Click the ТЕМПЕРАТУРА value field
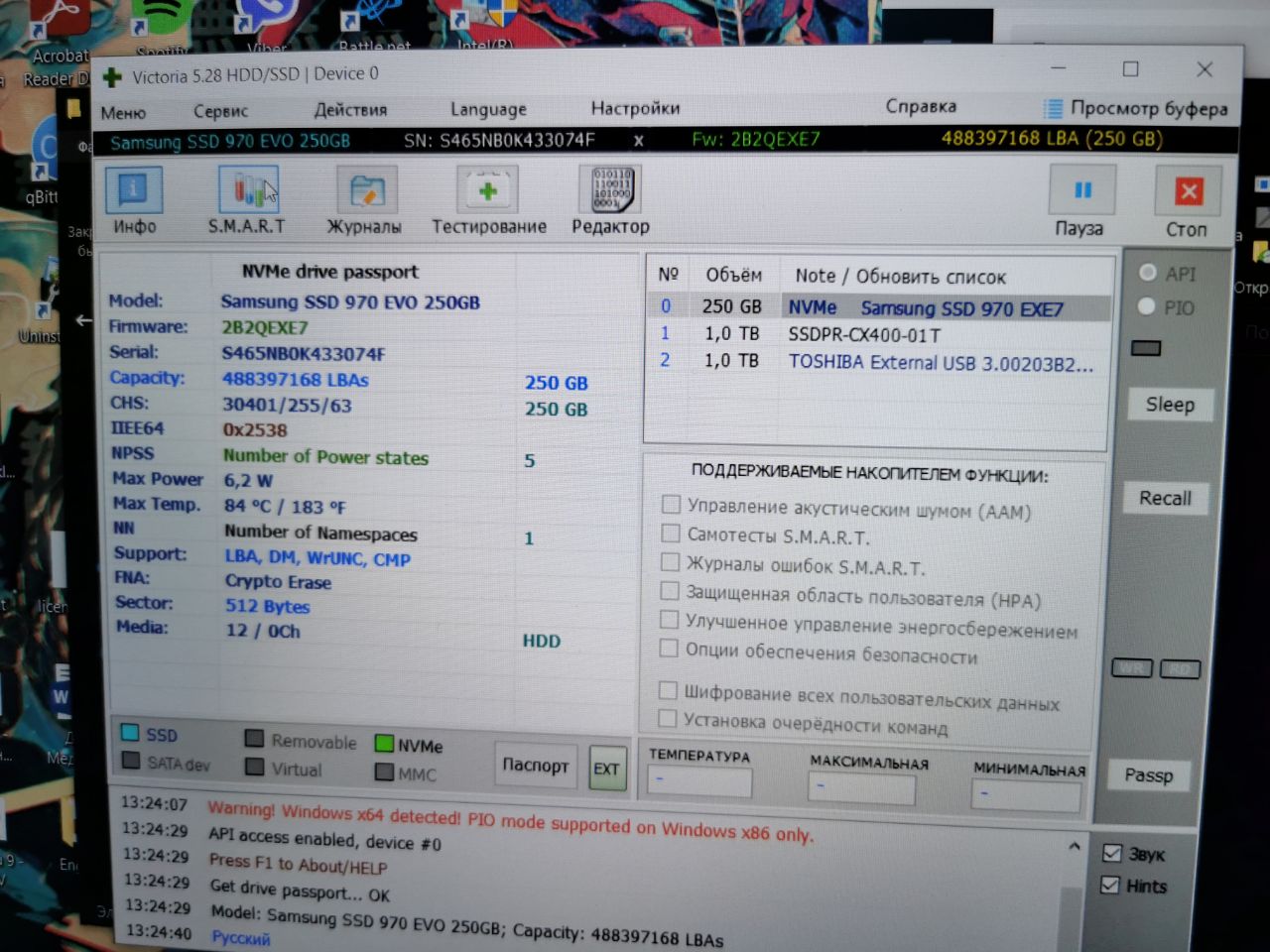Screen dimensions: 1270x952 pos(699,781)
